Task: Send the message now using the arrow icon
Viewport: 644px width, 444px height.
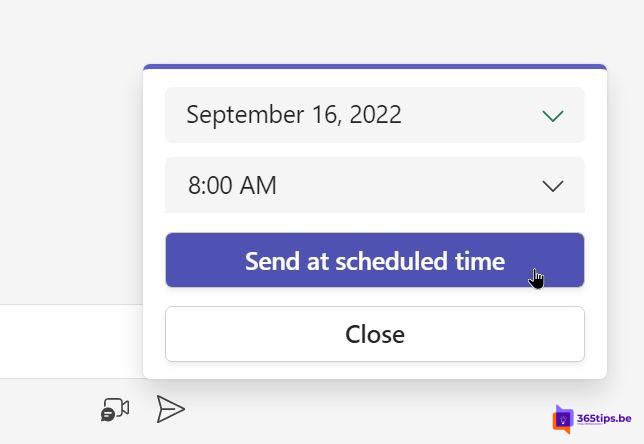Action: [x=170, y=409]
